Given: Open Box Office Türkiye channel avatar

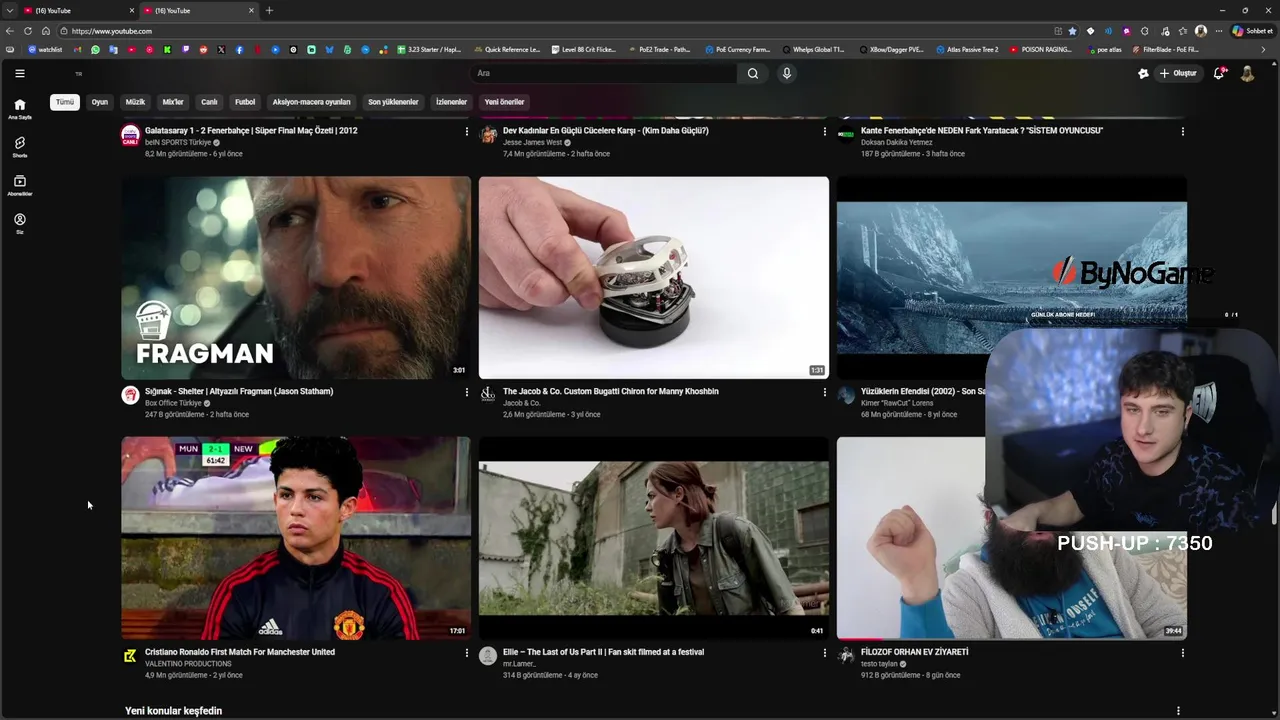Looking at the screenshot, I should click(x=130, y=395).
